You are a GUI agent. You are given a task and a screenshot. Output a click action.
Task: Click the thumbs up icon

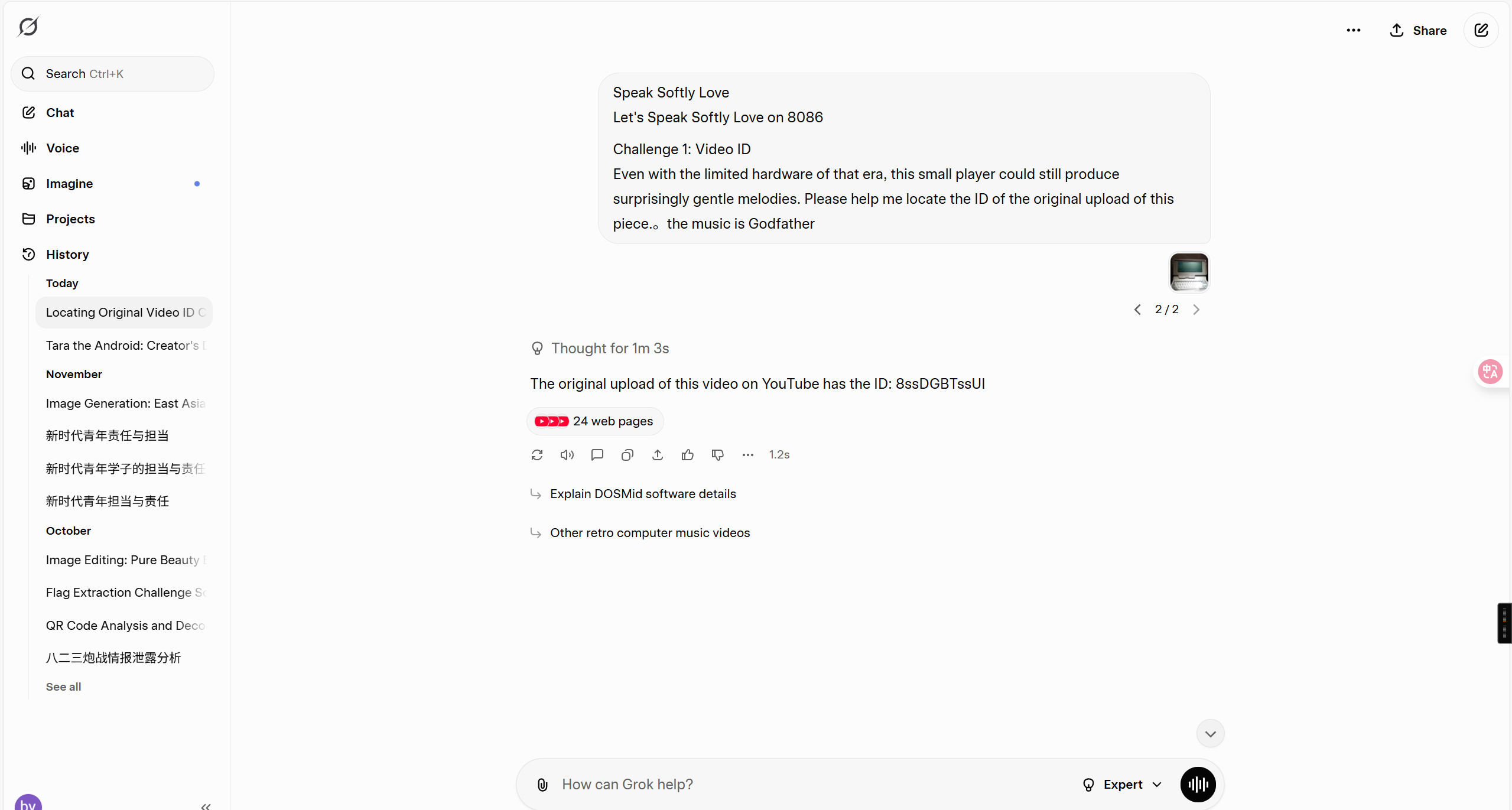tap(687, 455)
